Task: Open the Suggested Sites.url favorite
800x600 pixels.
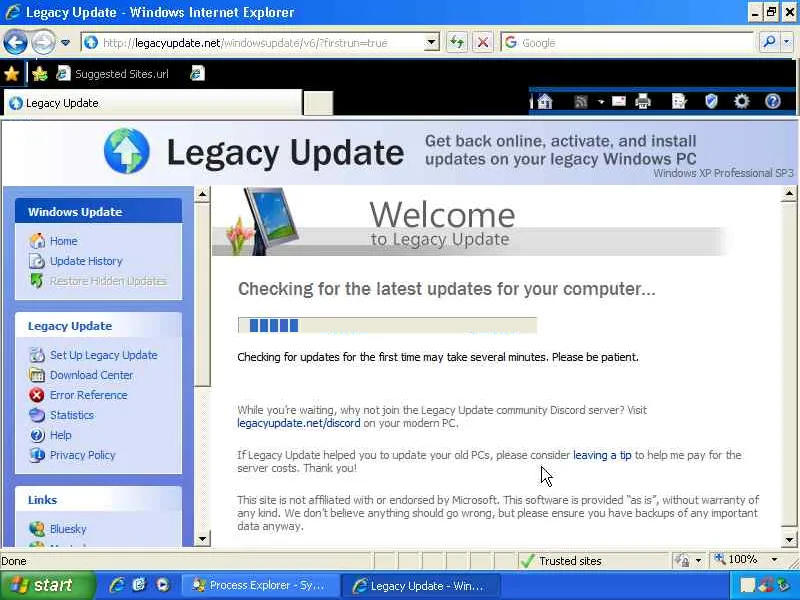Action: [112, 74]
